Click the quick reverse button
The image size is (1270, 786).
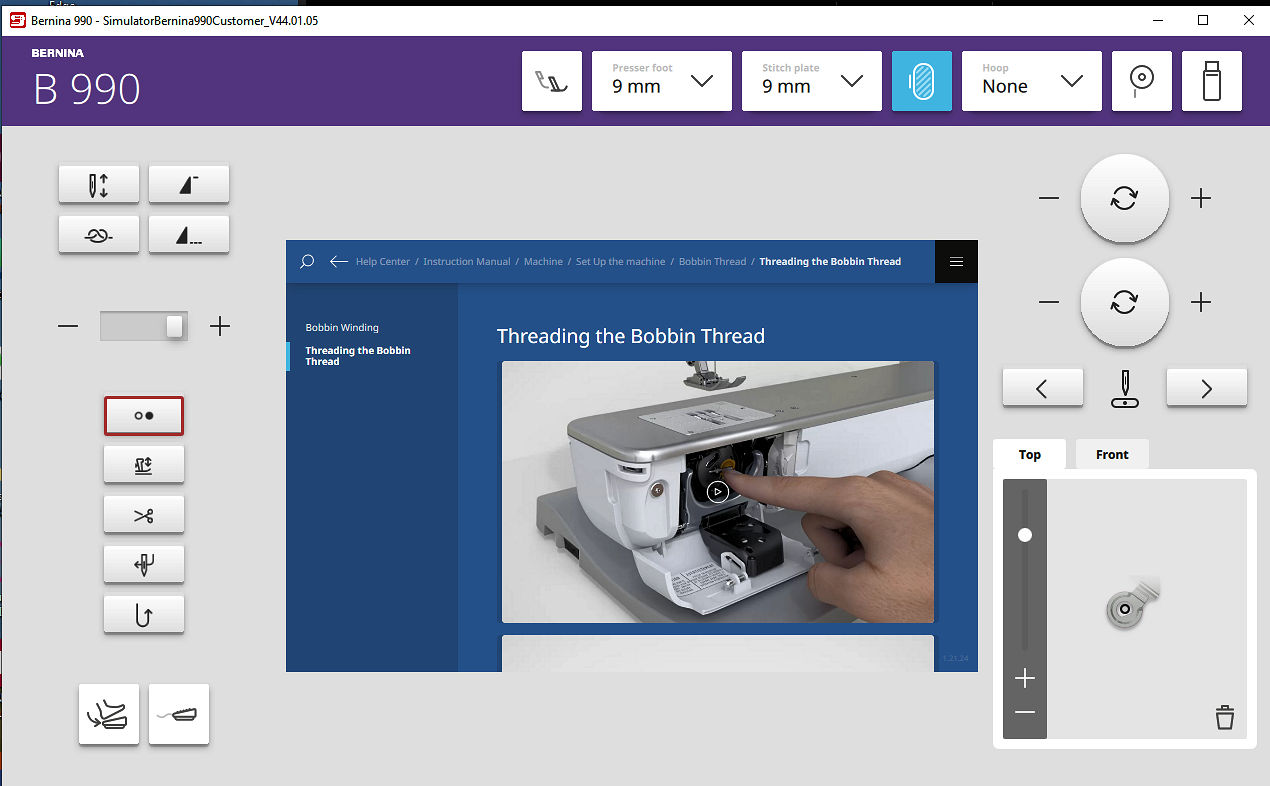pyautogui.click(x=144, y=614)
